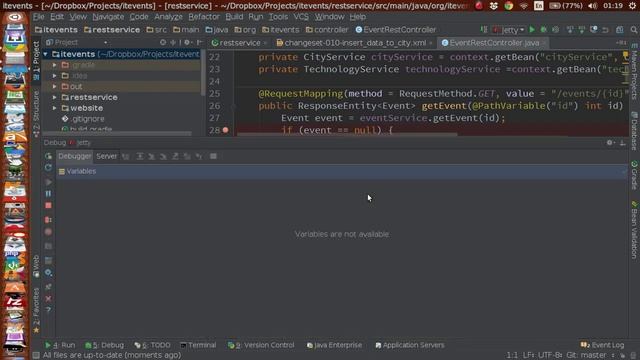Run jetty with coverage icon

coord(556,29)
